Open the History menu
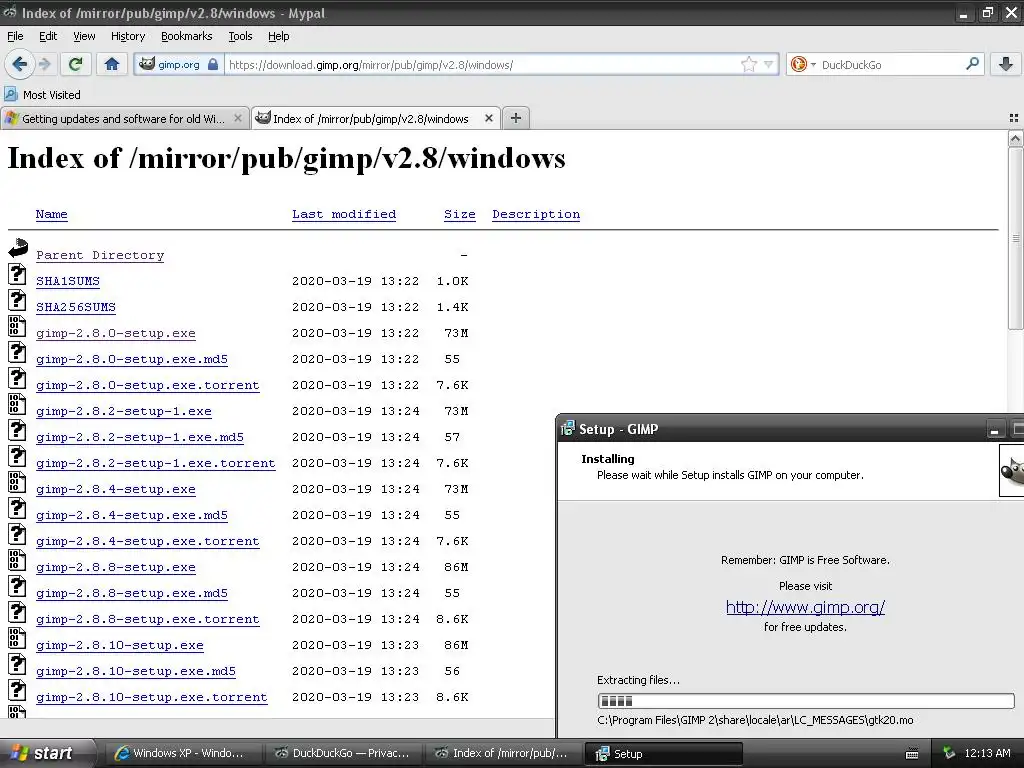Viewport: 1024px width, 768px height. [x=127, y=36]
